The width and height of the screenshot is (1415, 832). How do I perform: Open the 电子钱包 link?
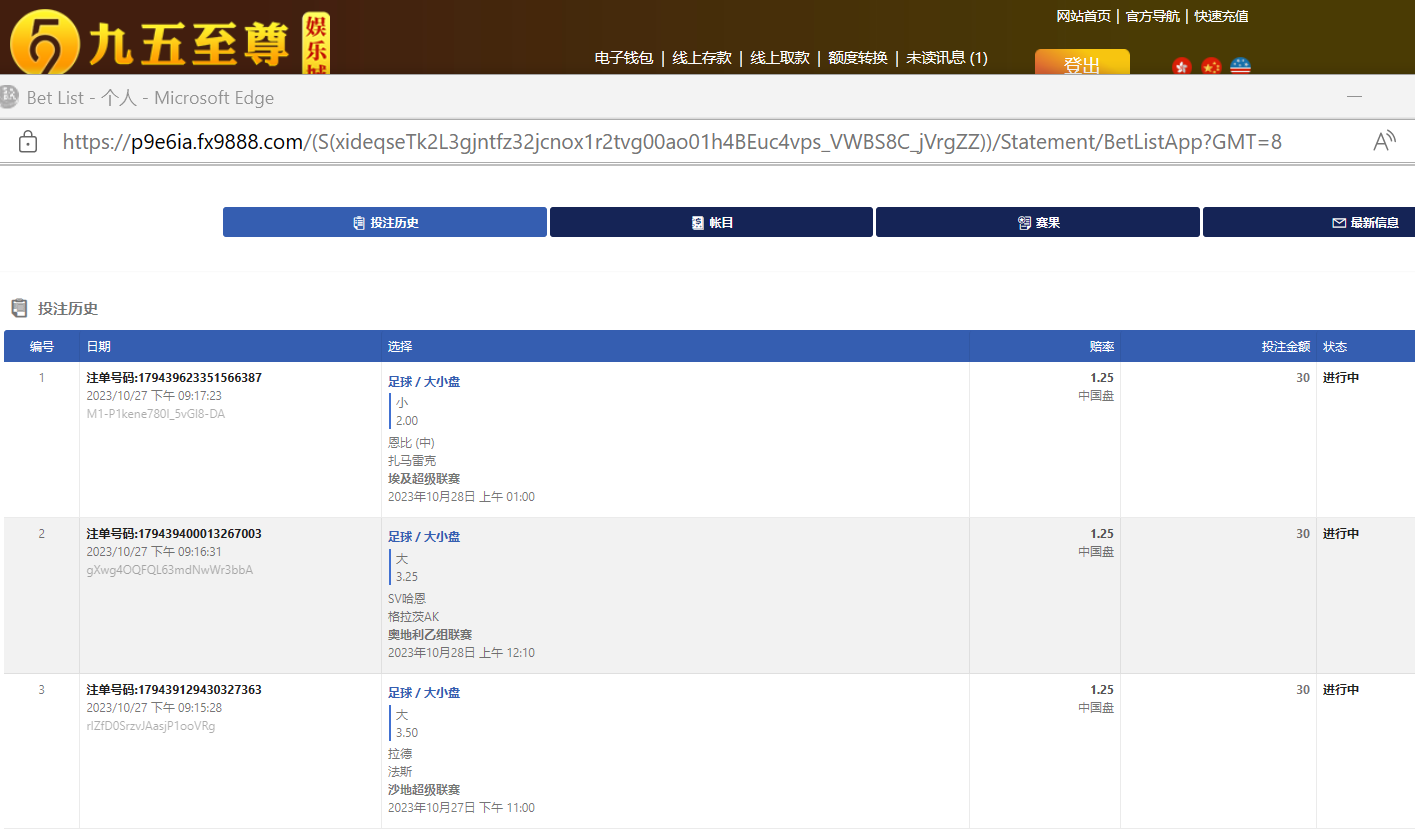point(623,58)
